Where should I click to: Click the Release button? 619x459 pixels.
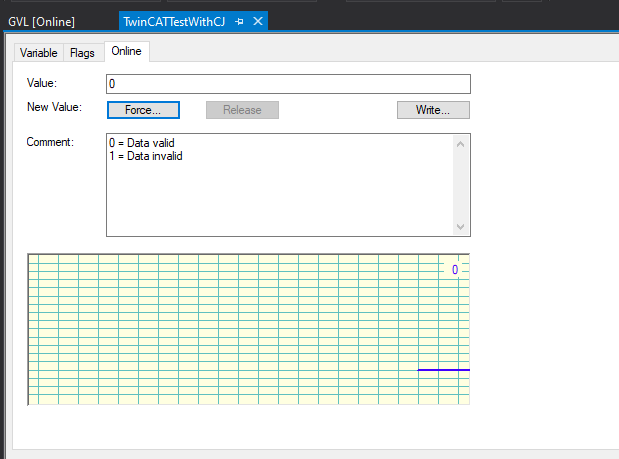[242, 110]
